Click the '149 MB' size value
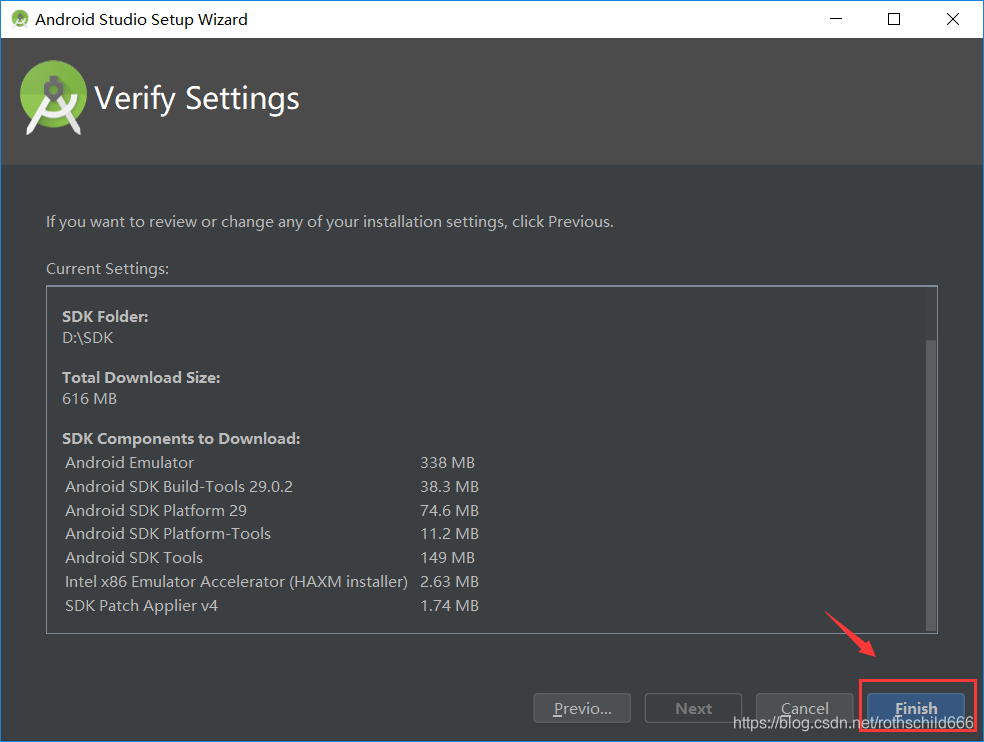Image resolution: width=984 pixels, height=742 pixels. (x=447, y=557)
